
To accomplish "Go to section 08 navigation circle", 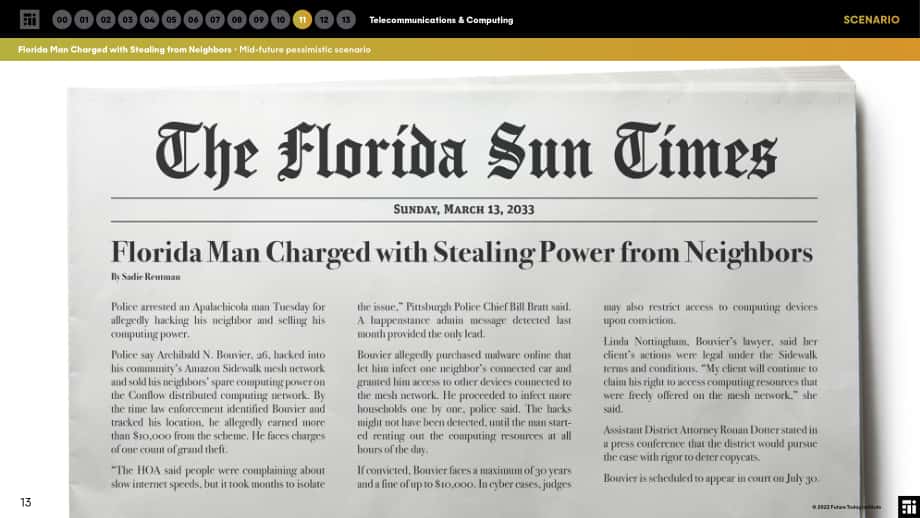I will coord(236,19).
